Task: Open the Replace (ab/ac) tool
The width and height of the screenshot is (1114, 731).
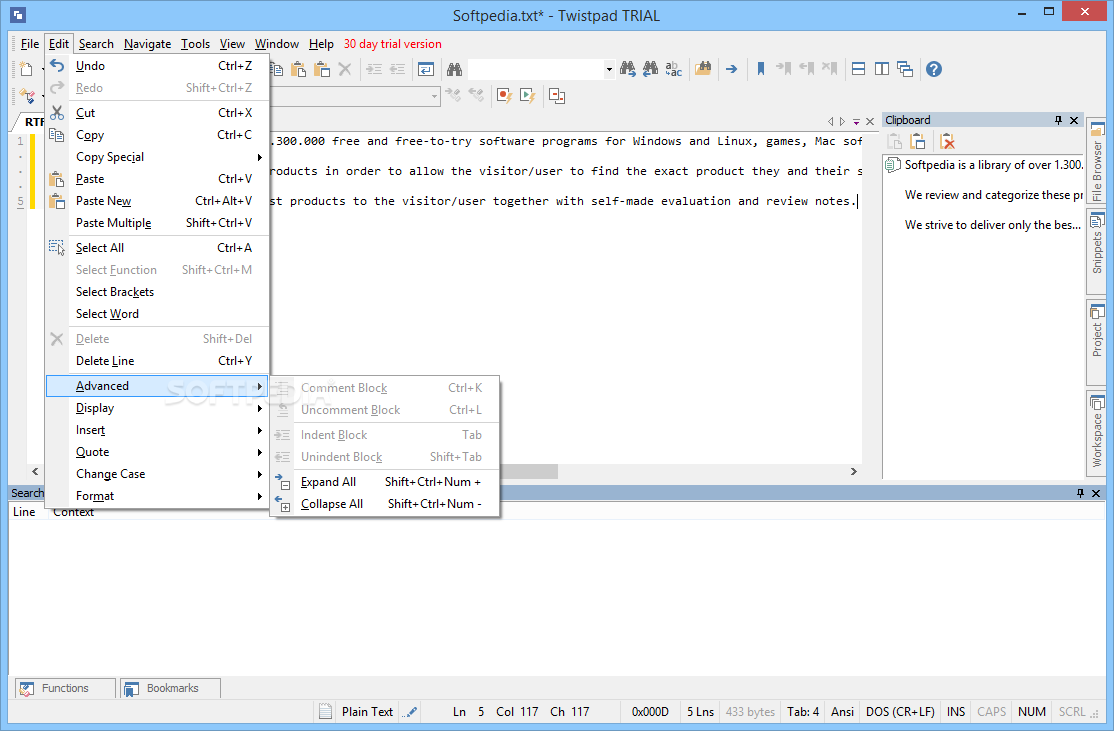Action: pyautogui.click(x=674, y=69)
